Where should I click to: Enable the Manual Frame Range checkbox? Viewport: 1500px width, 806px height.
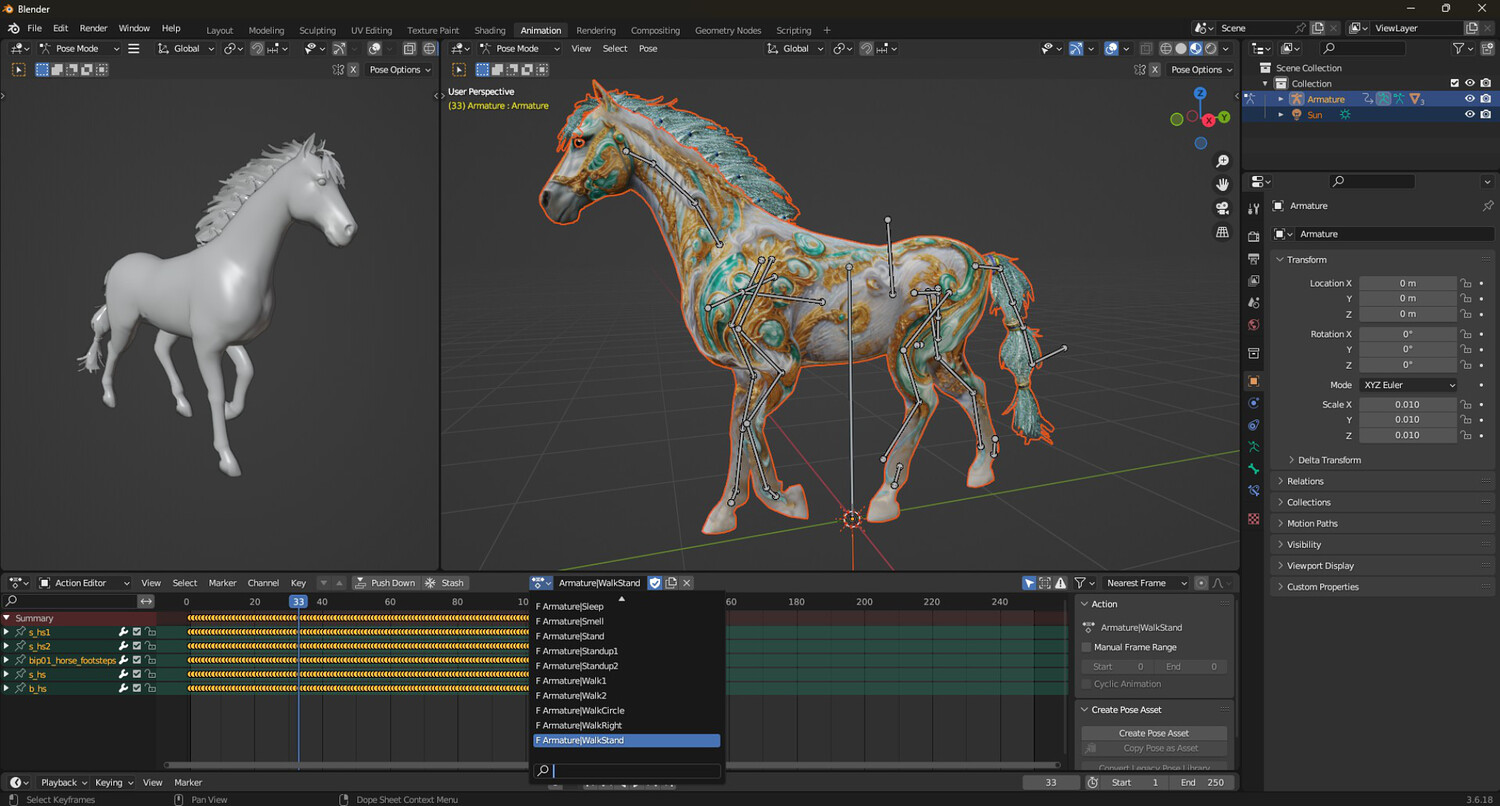point(1087,647)
